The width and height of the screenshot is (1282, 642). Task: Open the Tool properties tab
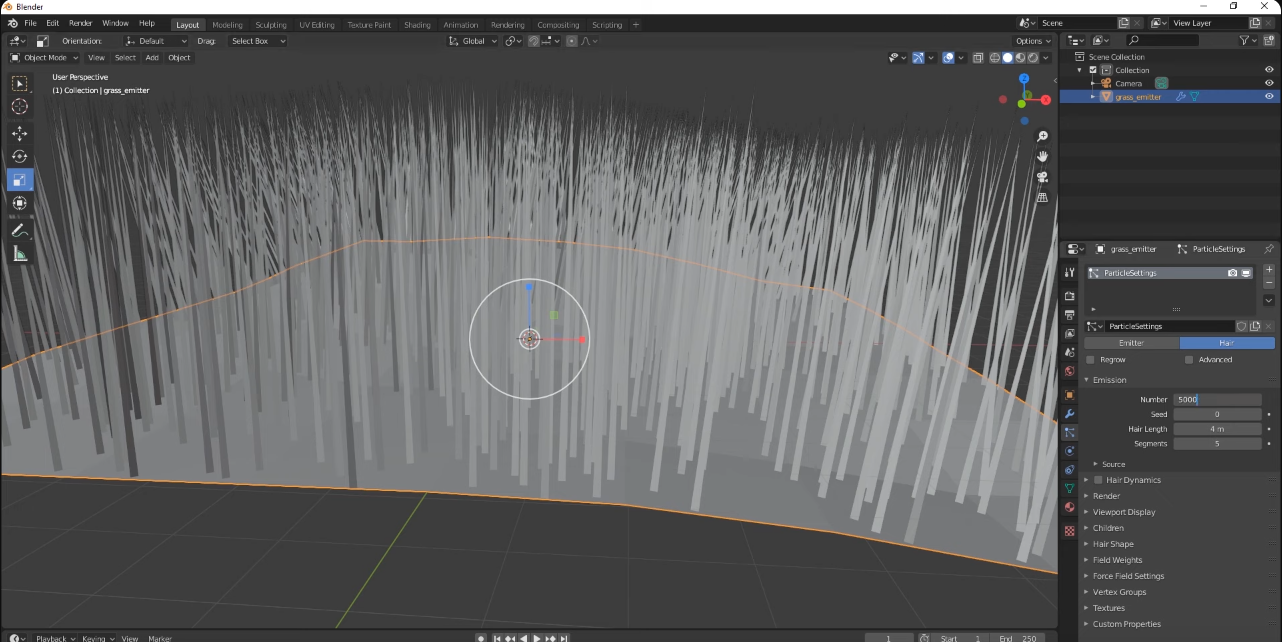pos(1069,272)
